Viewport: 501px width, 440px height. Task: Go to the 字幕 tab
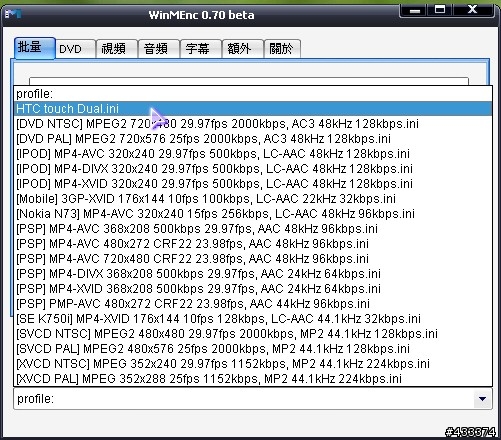coord(201,49)
